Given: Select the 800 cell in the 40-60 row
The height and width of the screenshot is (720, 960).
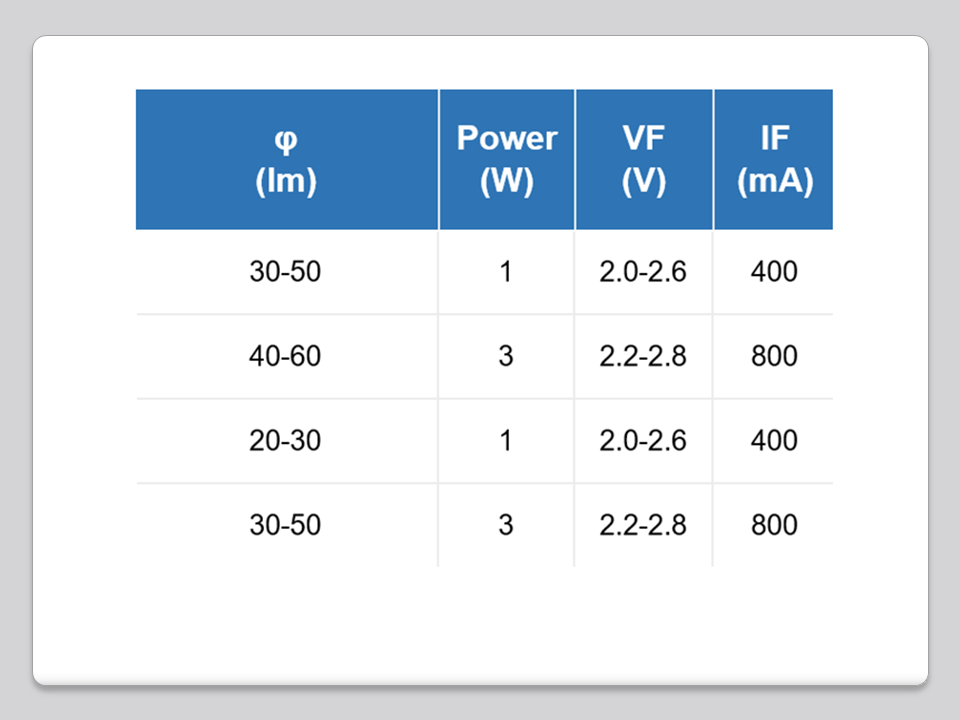Looking at the screenshot, I should click(773, 356).
